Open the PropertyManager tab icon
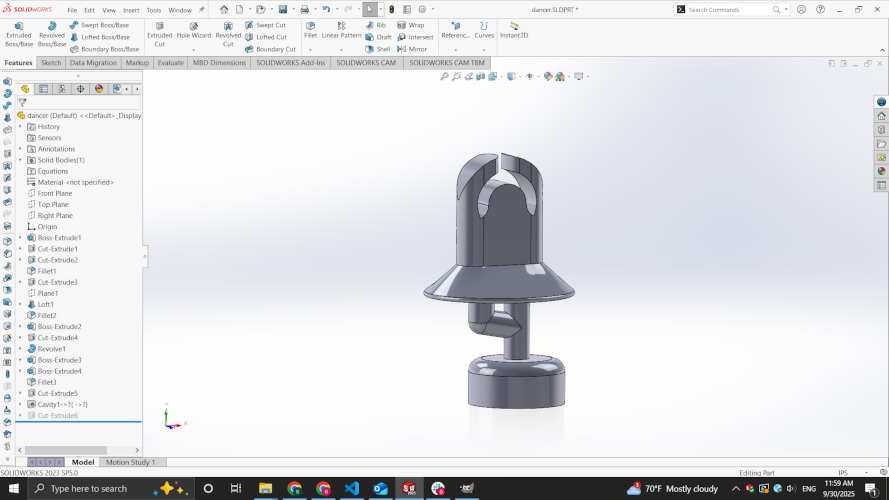Image resolution: width=889 pixels, height=500 pixels. click(x=43, y=89)
